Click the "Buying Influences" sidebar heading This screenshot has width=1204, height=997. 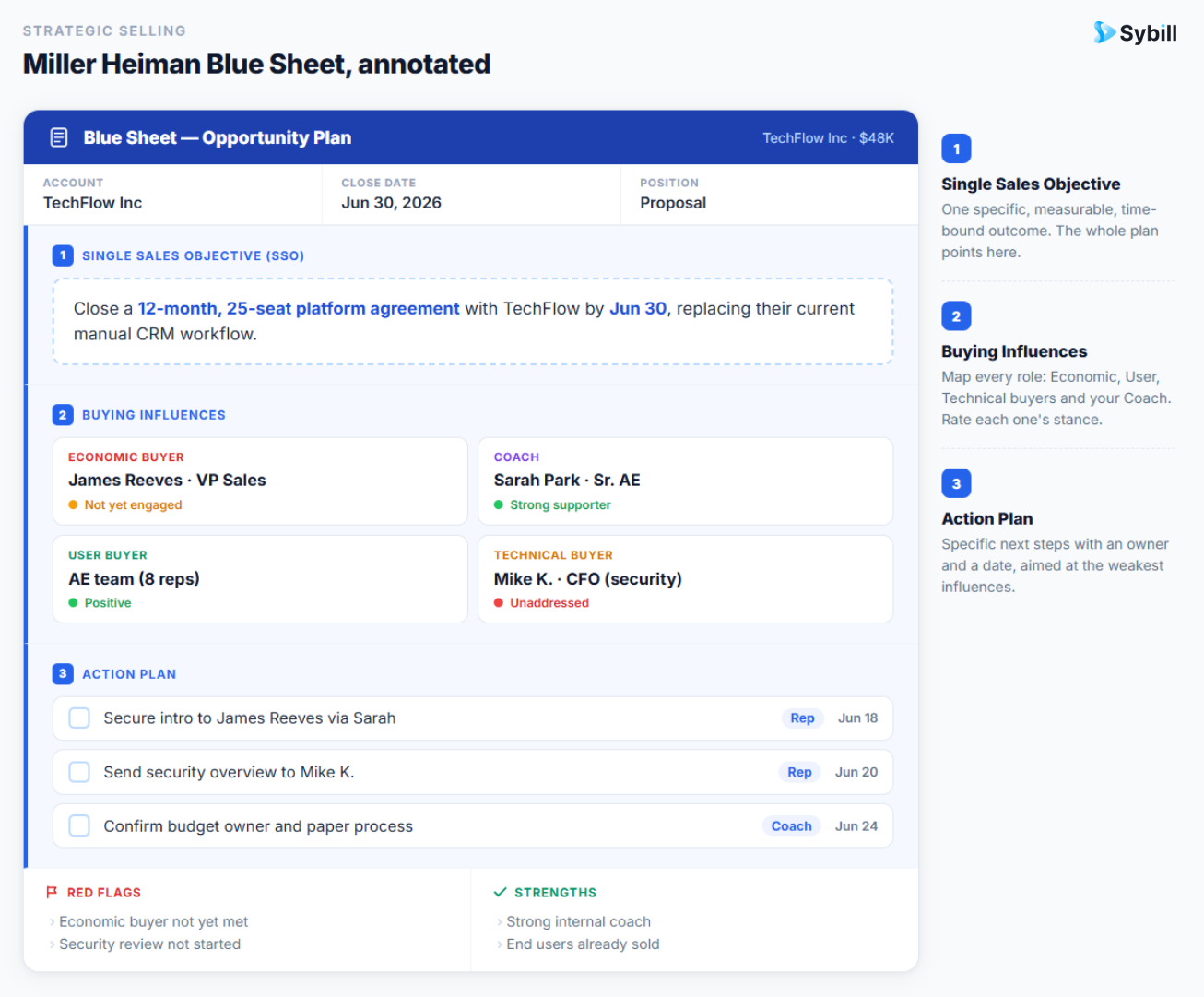click(x=1014, y=351)
